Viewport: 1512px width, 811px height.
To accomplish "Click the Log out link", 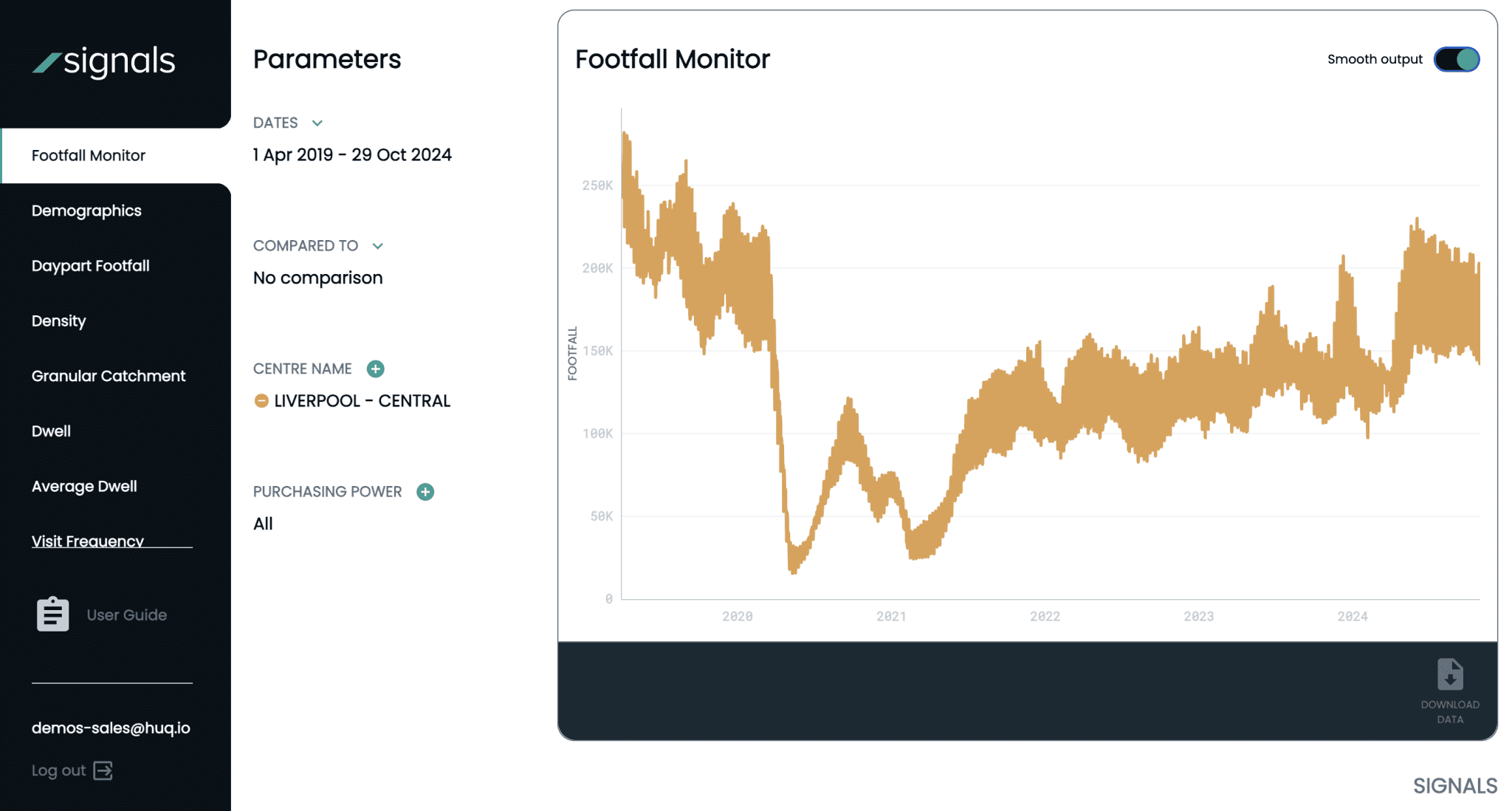I will point(58,770).
